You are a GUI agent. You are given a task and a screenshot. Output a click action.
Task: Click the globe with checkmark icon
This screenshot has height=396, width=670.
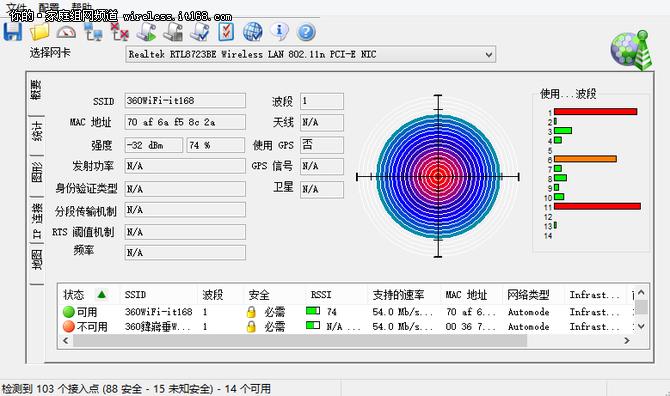click(253, 32)
